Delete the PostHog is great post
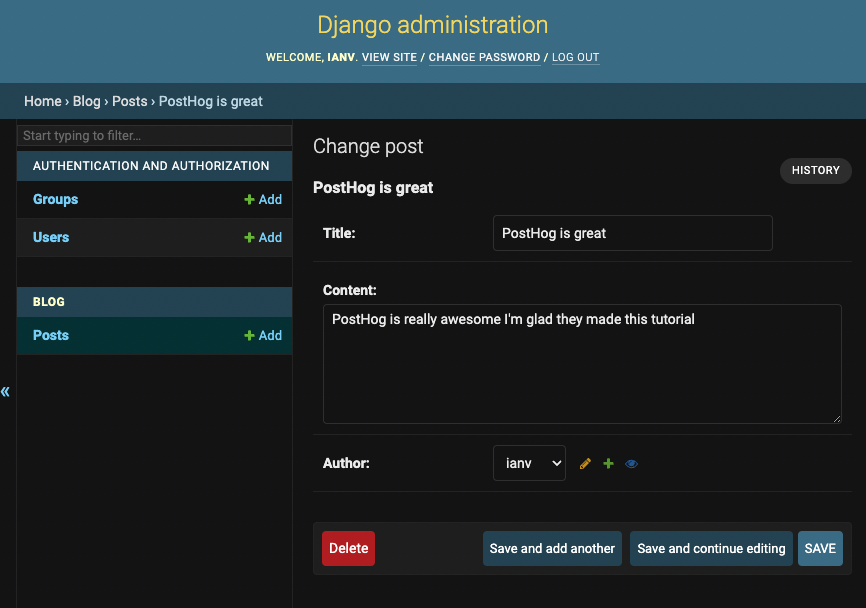 point(347,548)
